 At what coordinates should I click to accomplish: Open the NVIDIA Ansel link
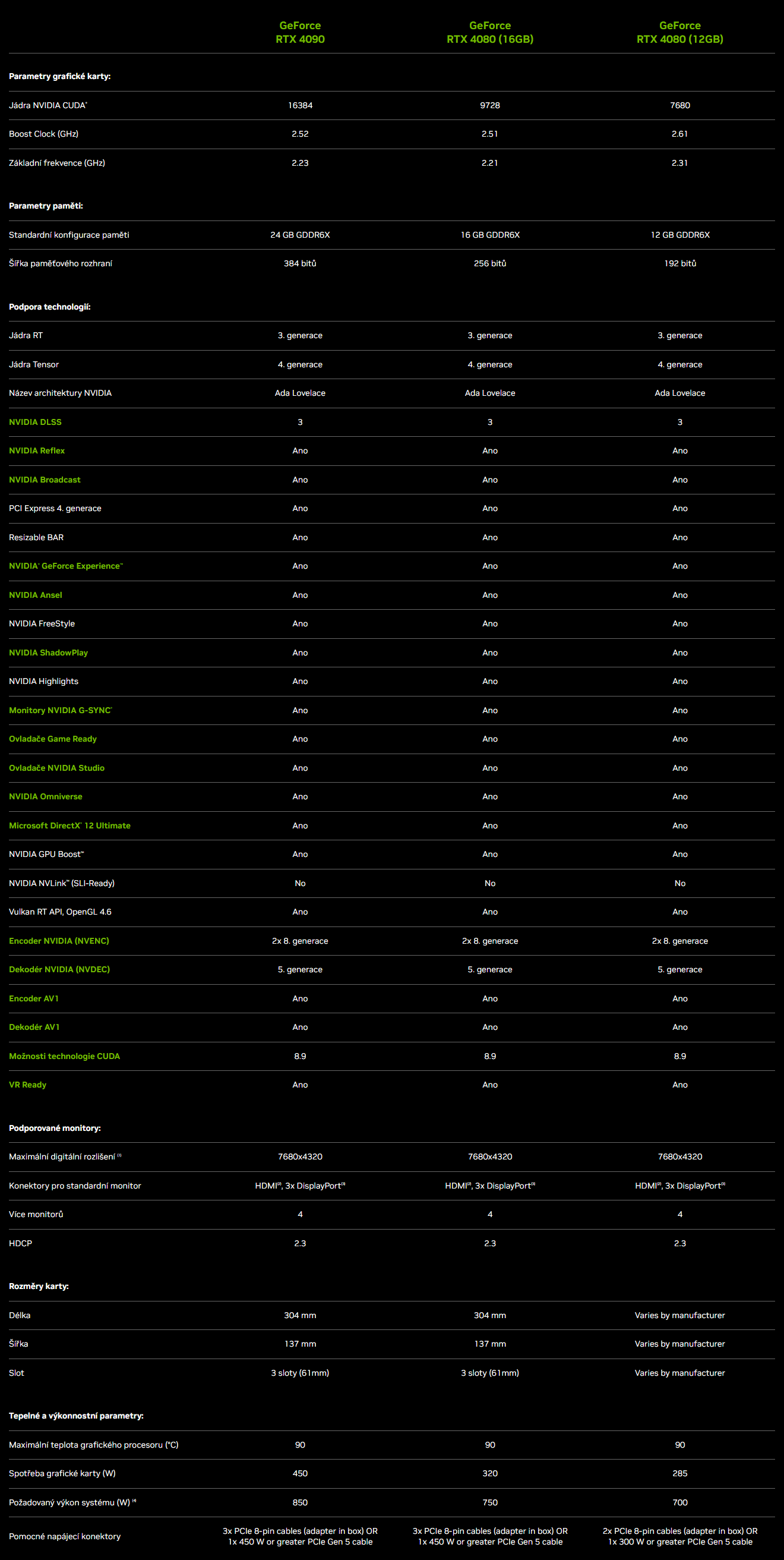[x=36, y=595]
